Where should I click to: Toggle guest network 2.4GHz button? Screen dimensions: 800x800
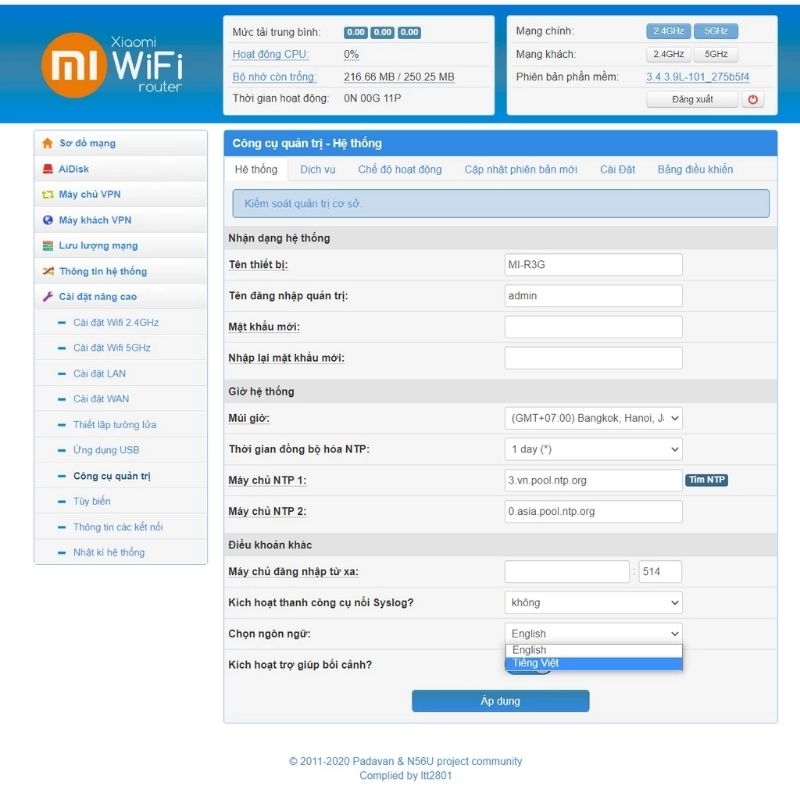[668, 54]
